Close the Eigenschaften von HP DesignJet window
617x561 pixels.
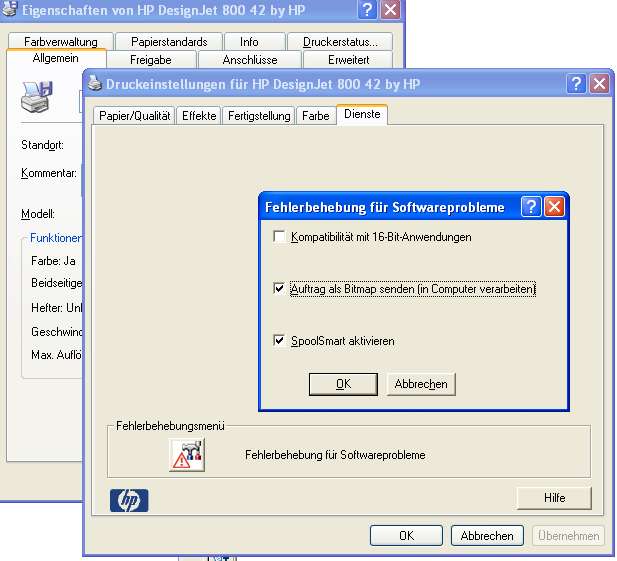390,9
